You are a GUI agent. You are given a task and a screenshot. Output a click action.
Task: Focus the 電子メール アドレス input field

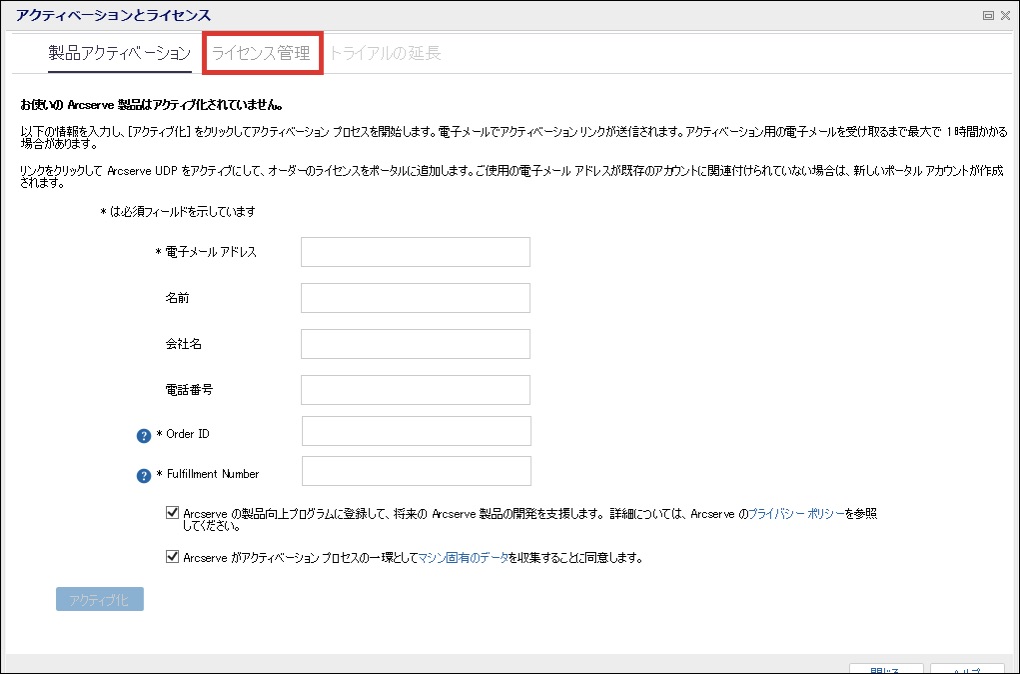(416, 252)
